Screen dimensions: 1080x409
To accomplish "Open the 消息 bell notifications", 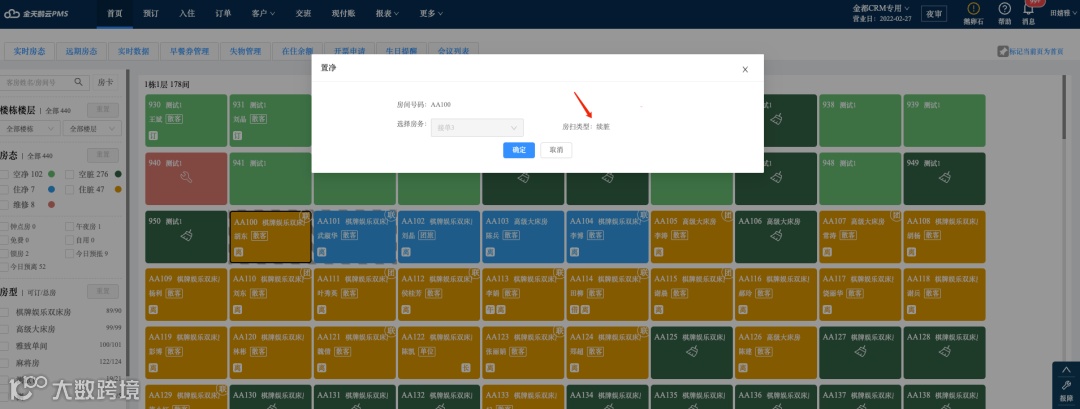I will tap(1028, 10).
